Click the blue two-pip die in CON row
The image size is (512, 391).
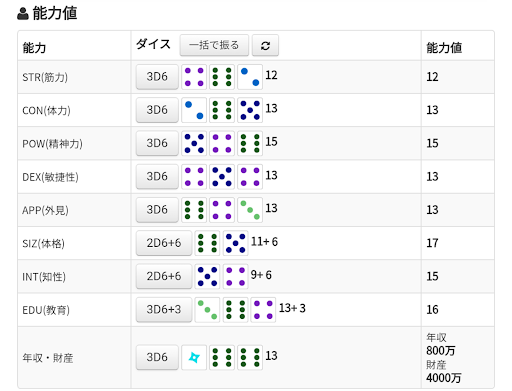(194, 110)
